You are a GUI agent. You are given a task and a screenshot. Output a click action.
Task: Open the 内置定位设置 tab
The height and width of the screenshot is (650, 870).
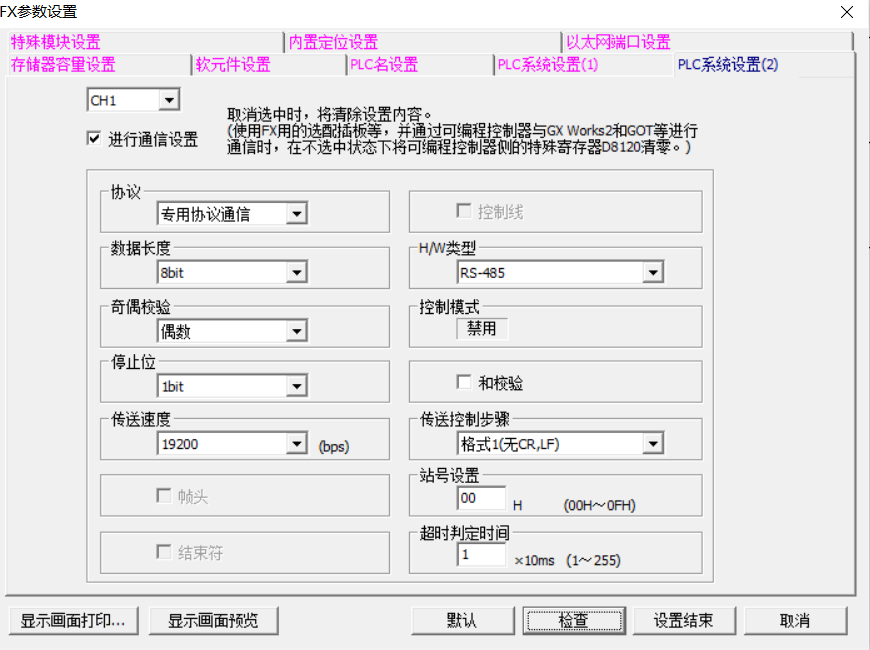point(333,42)
